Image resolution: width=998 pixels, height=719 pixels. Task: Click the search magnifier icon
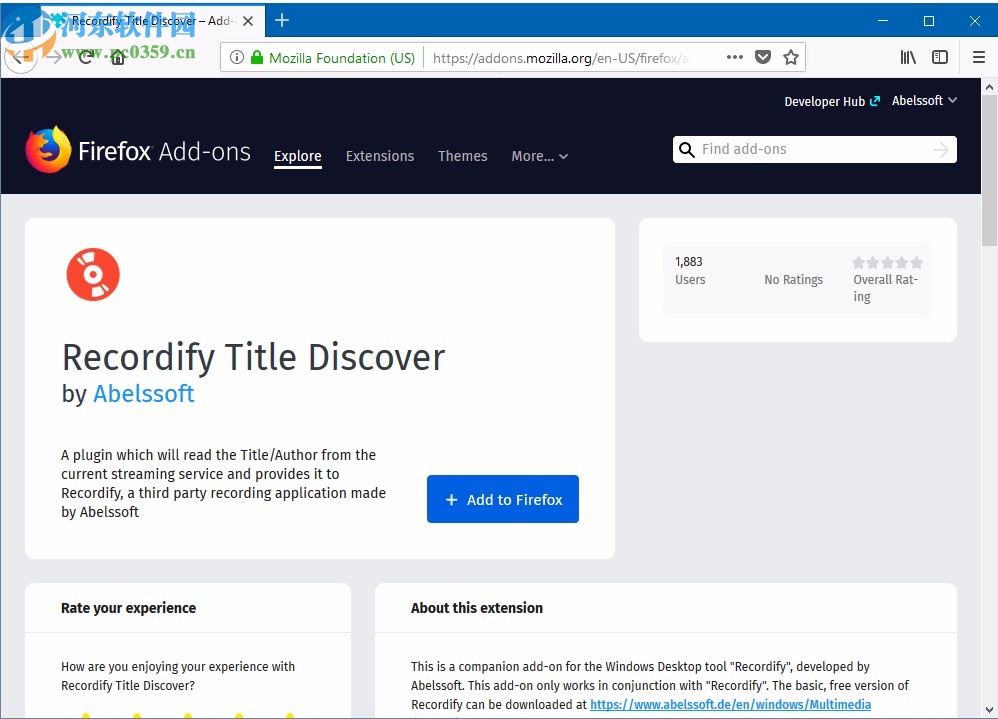(x=687, y=150)
